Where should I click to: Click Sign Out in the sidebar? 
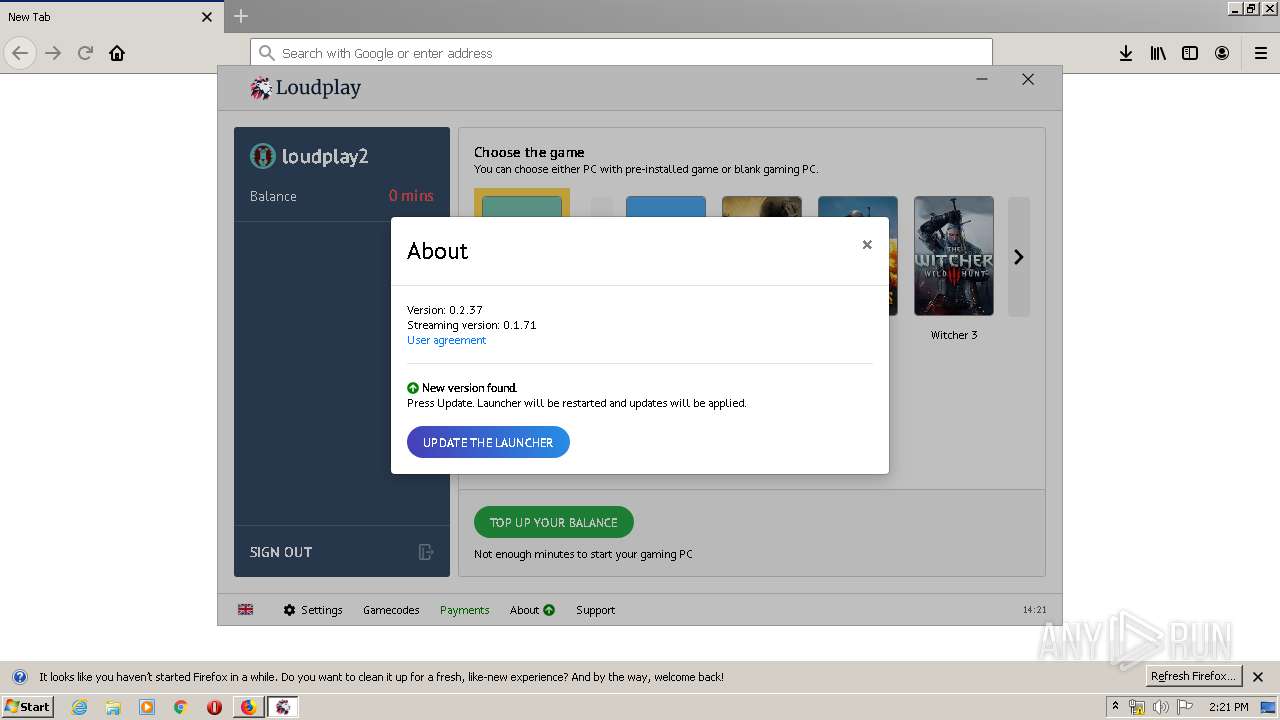pyautogui.click(x=281, y=552)
